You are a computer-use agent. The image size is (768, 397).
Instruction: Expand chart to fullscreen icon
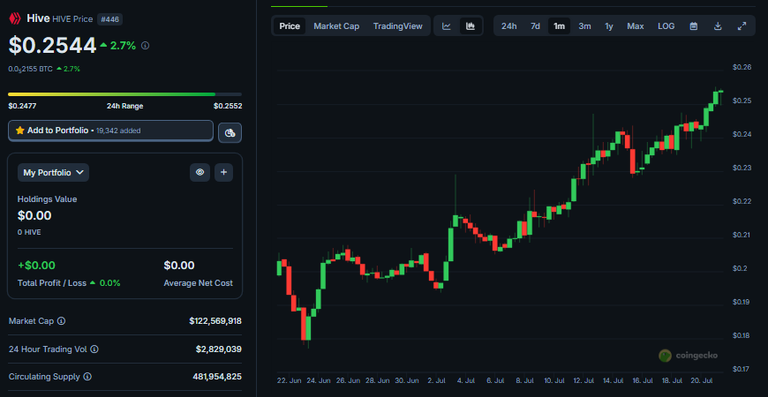point(742,26)
